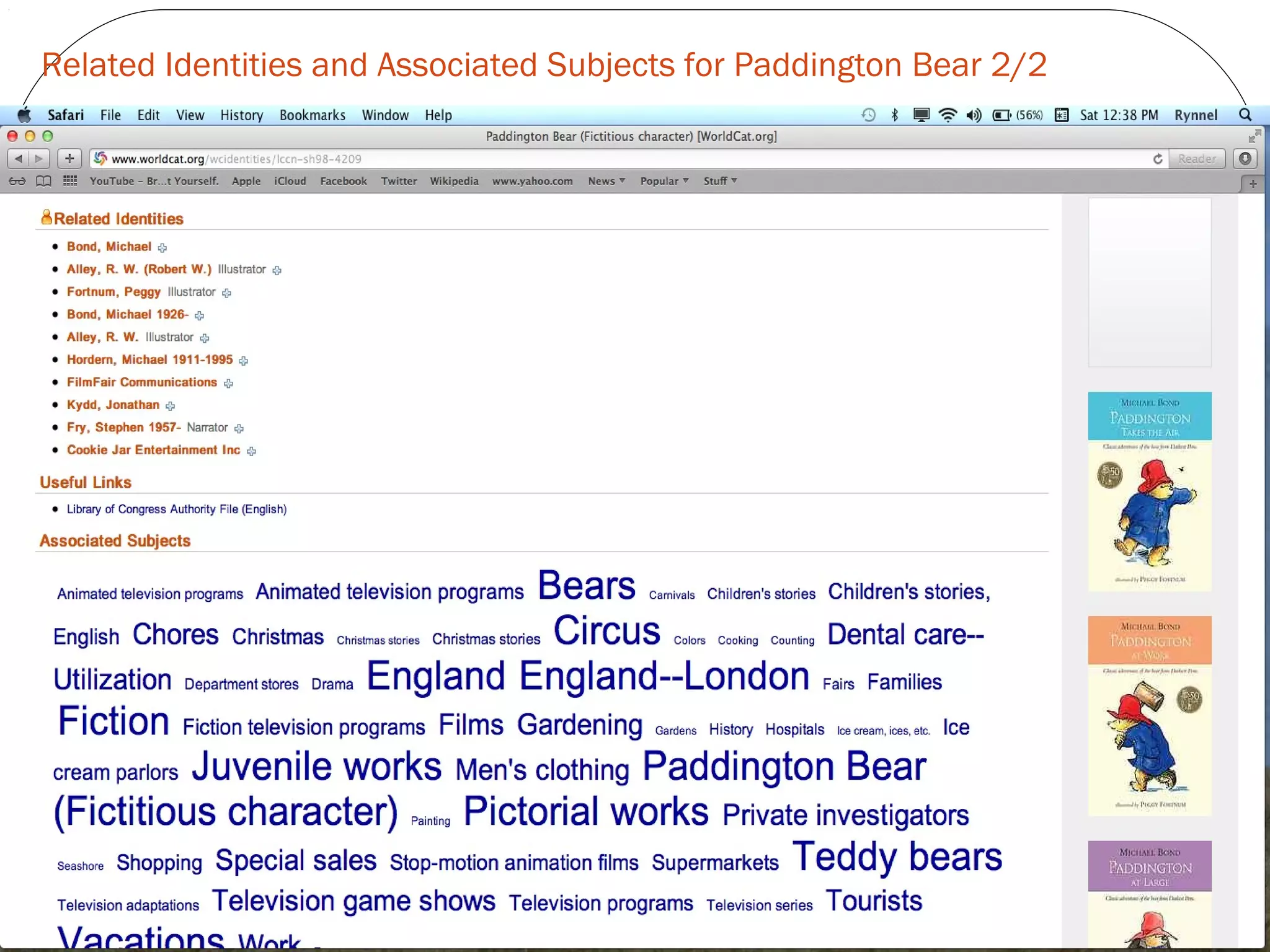1270x952 pixels.
Task: Click the Time Machine menu bar icon
Action: [x=869, y=115]
